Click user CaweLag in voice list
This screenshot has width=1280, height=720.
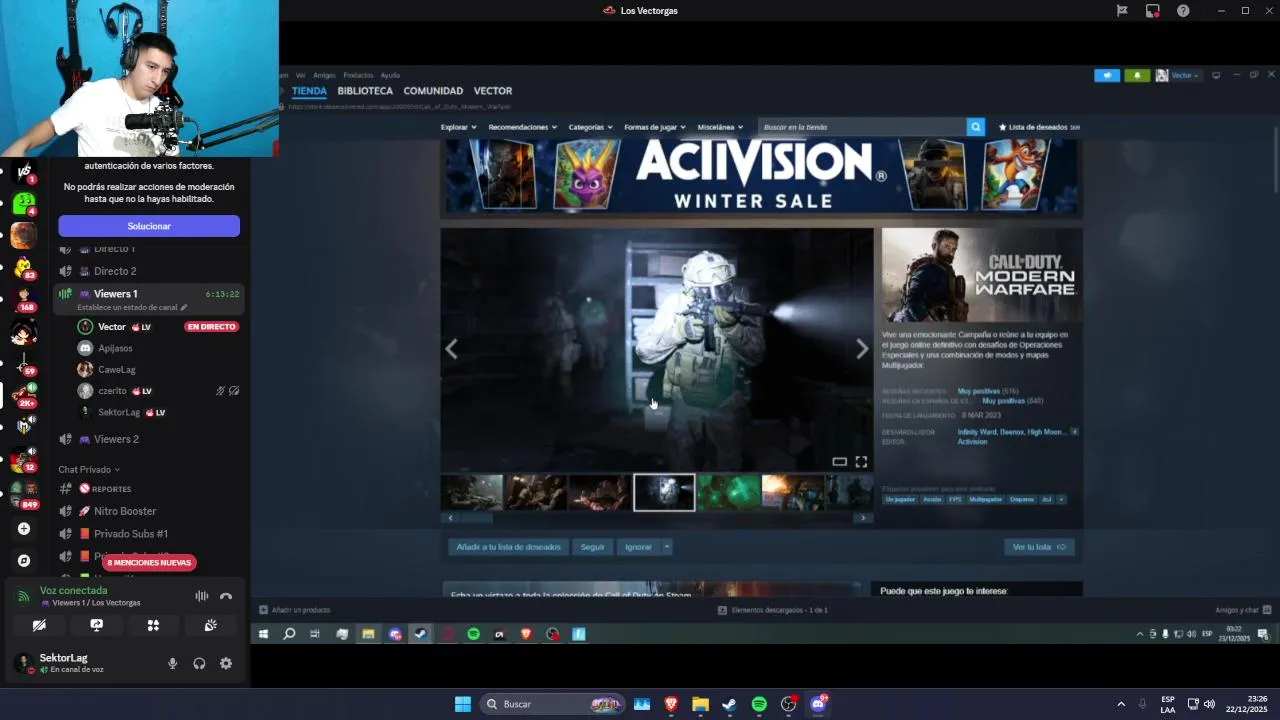pos(116,370)
